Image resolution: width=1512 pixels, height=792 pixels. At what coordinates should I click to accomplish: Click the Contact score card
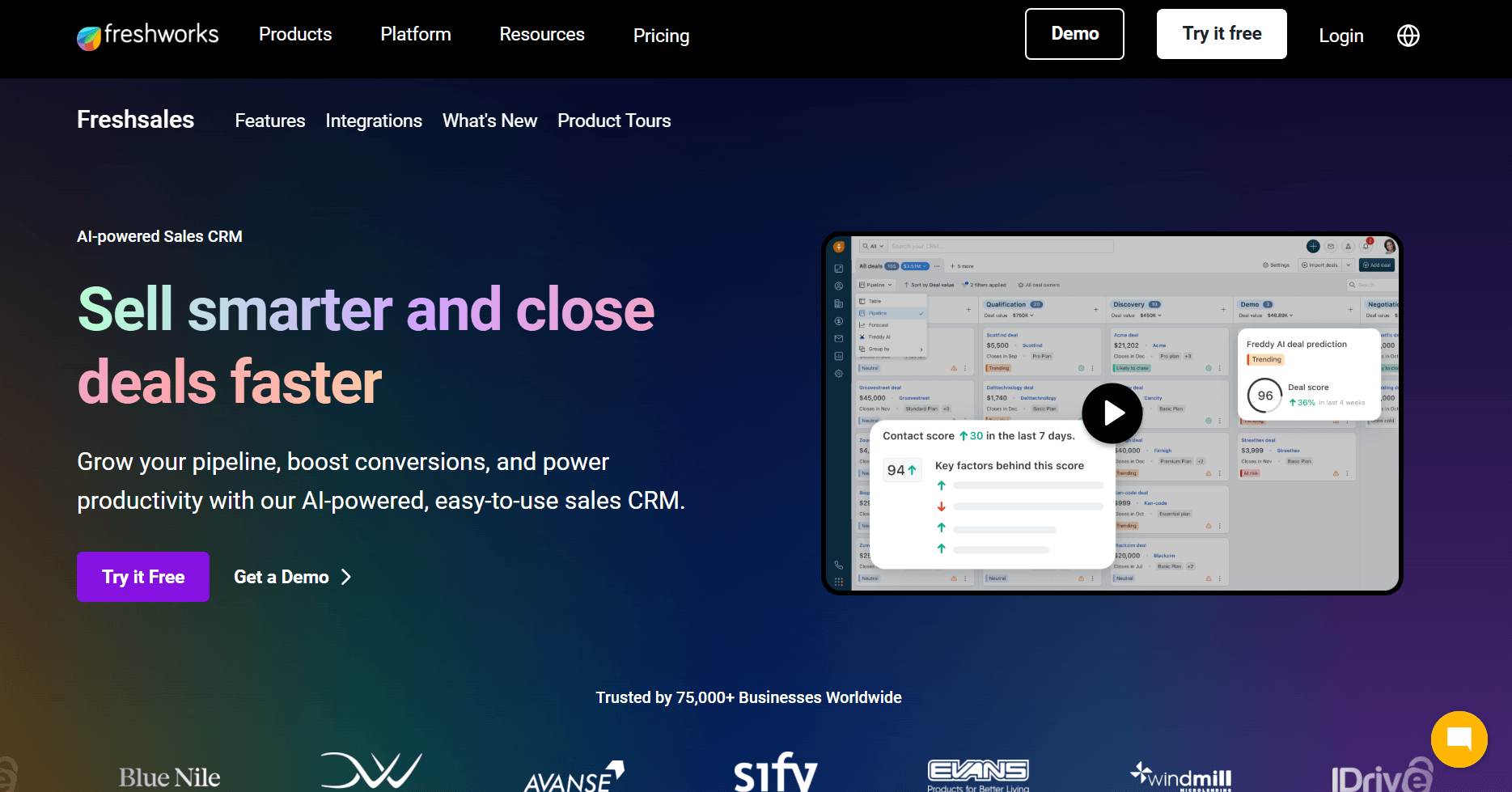point(993,494)
